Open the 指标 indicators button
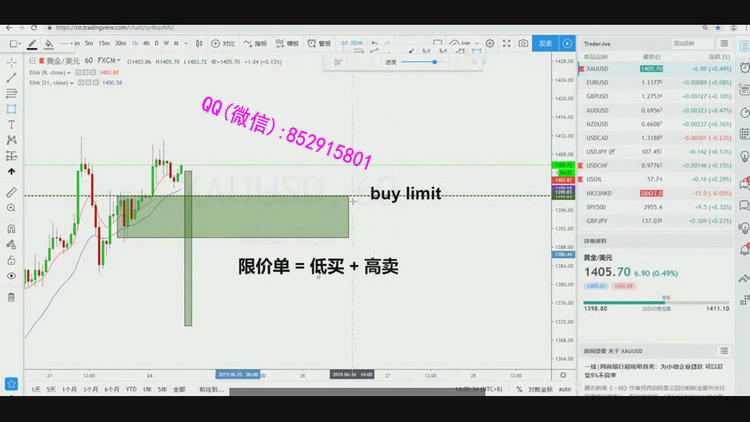750x422 pixels. (257, 44)
